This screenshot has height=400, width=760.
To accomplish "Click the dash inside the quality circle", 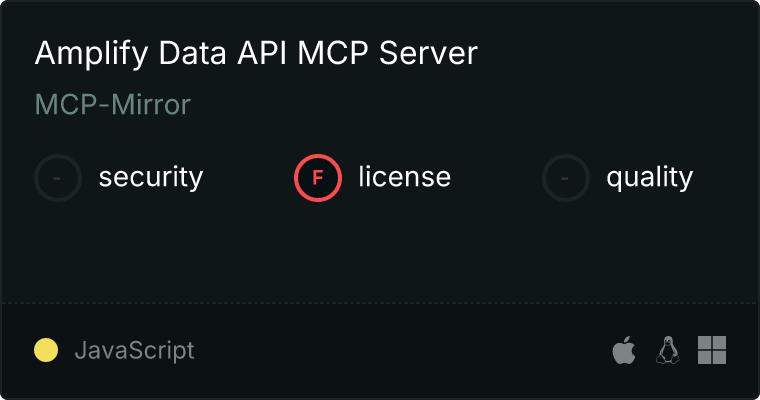I will 566,178.
